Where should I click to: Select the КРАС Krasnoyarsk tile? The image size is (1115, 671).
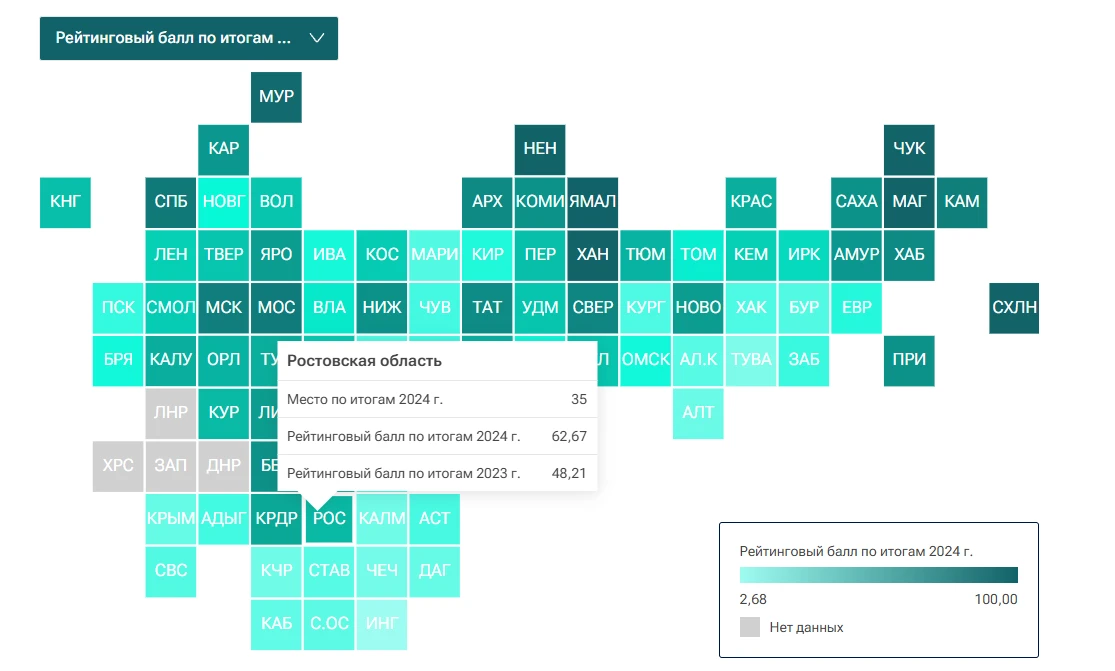(751, 202)
